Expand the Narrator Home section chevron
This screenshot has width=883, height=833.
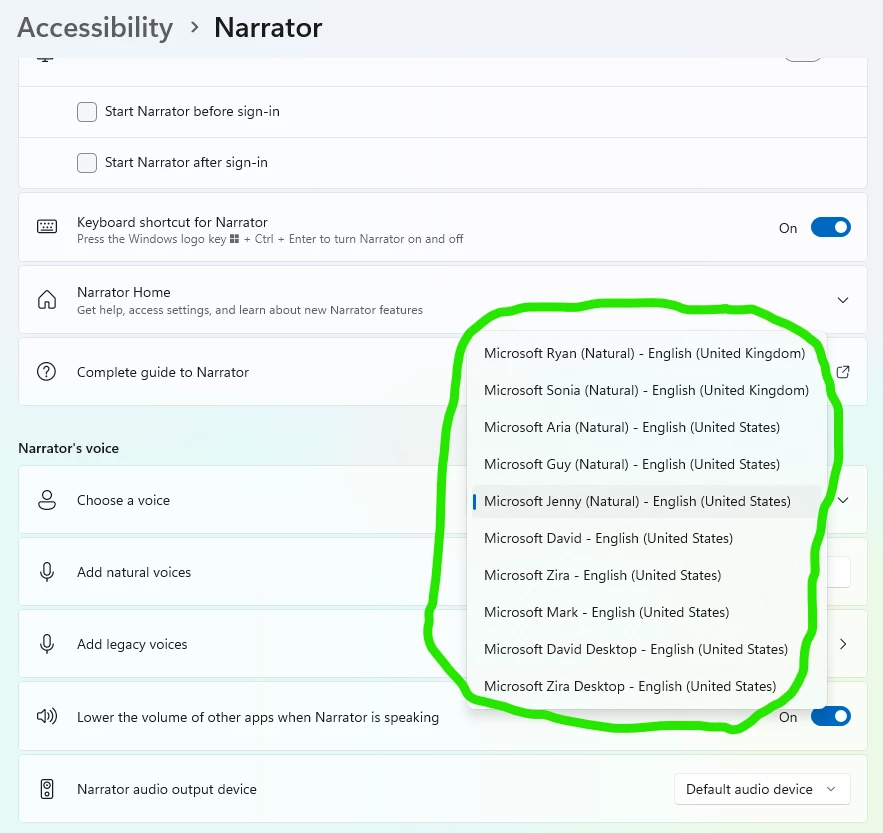pyautogui.click(x=842, y=300)
